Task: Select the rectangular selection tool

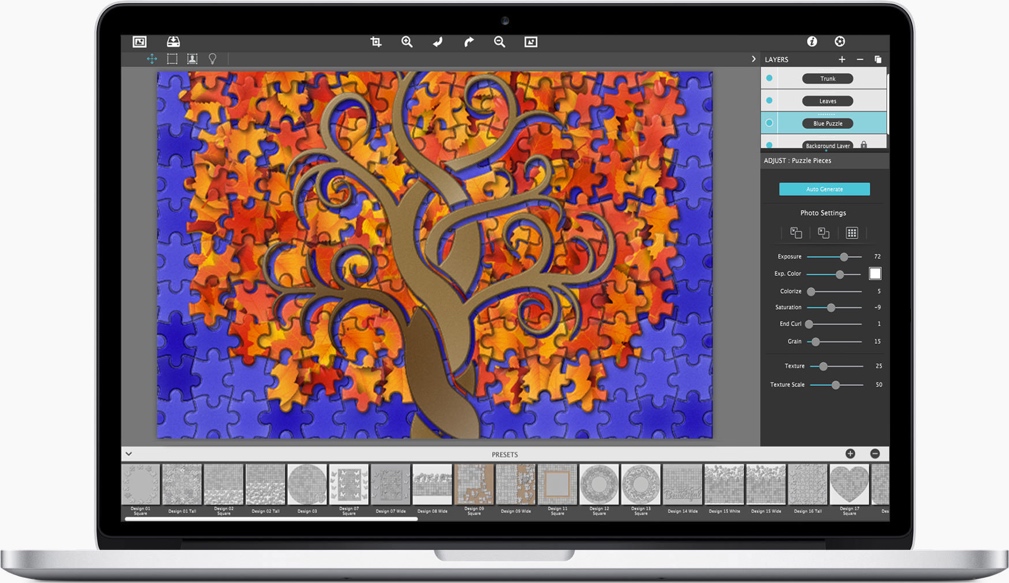Action: coord(172,59)
